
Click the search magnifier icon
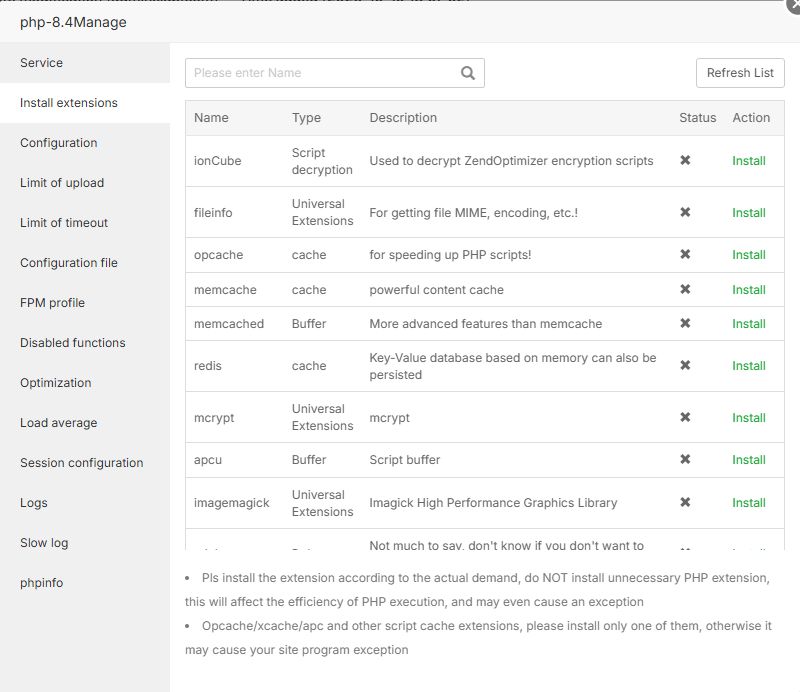pyautogui.click(x=467, y=73)
